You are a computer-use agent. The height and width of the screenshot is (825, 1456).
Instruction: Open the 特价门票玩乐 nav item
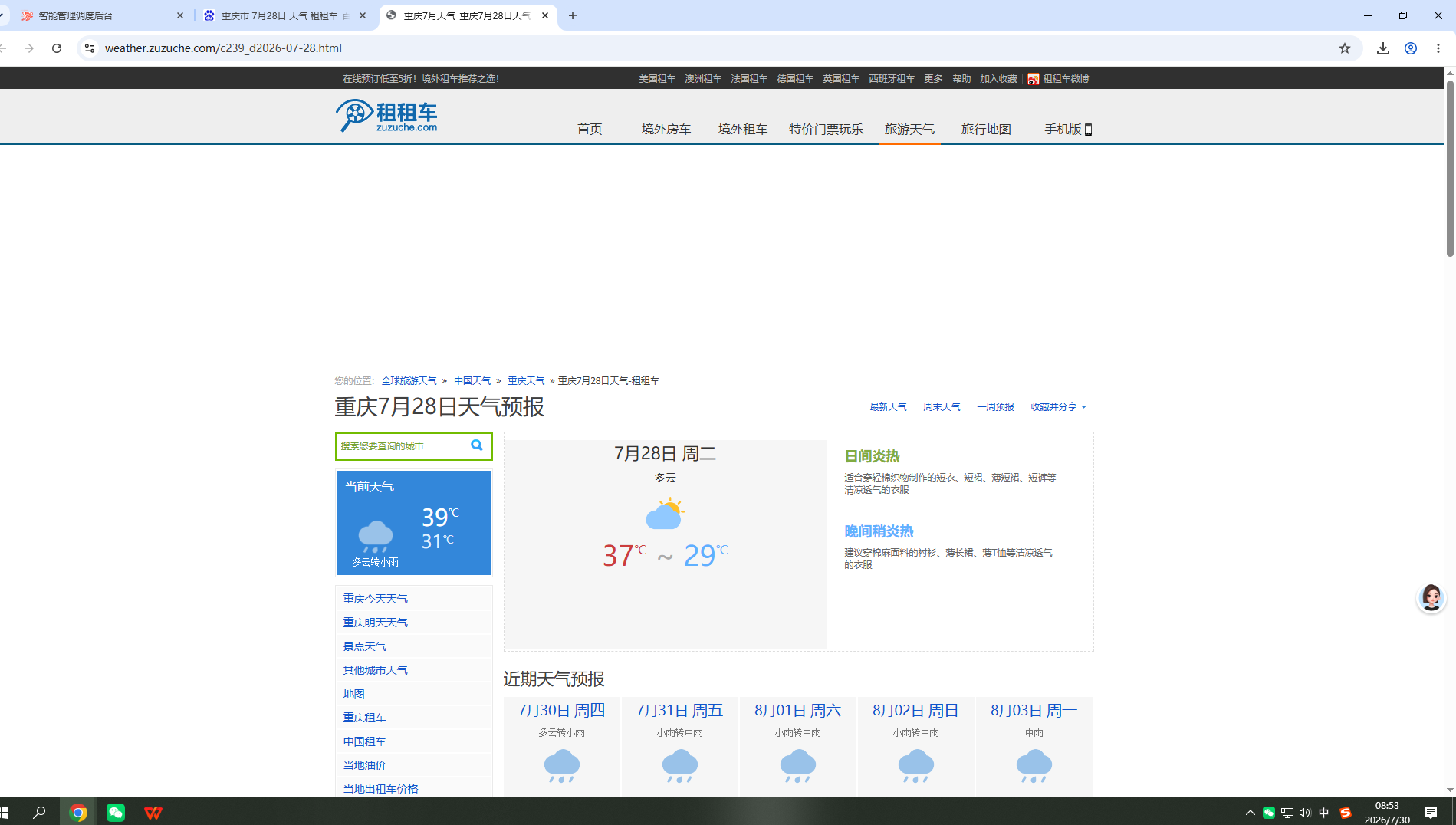827,129
